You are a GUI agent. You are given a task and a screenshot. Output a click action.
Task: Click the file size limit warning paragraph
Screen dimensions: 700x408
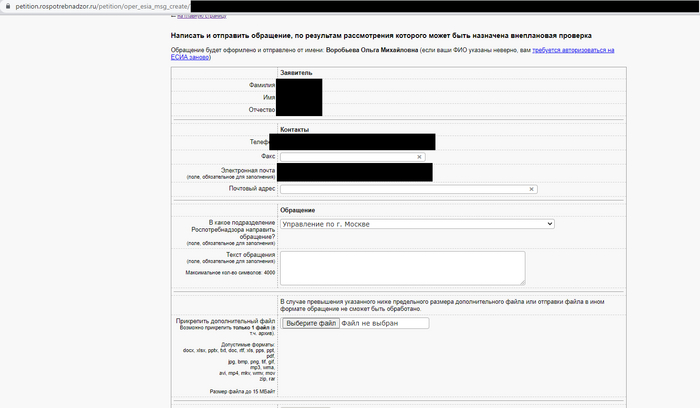click(x=442, y=305)
